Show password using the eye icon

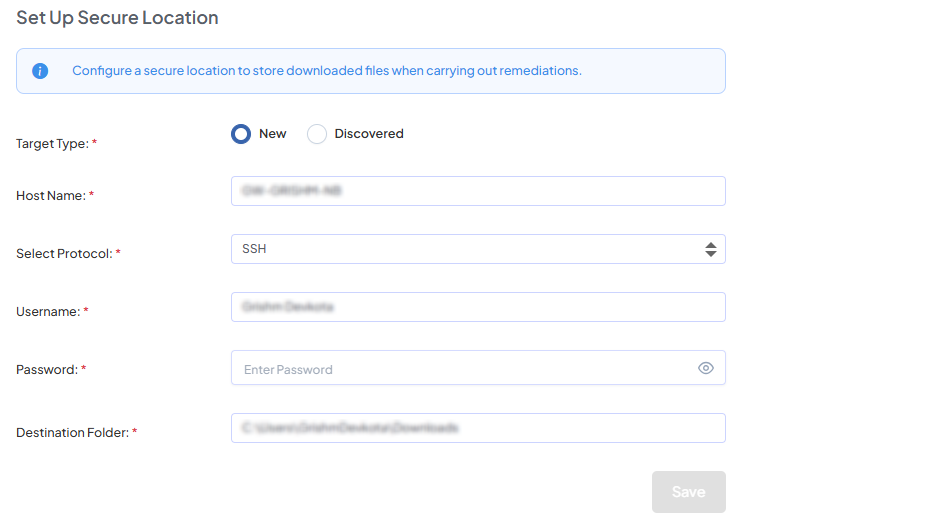[706, 368]
